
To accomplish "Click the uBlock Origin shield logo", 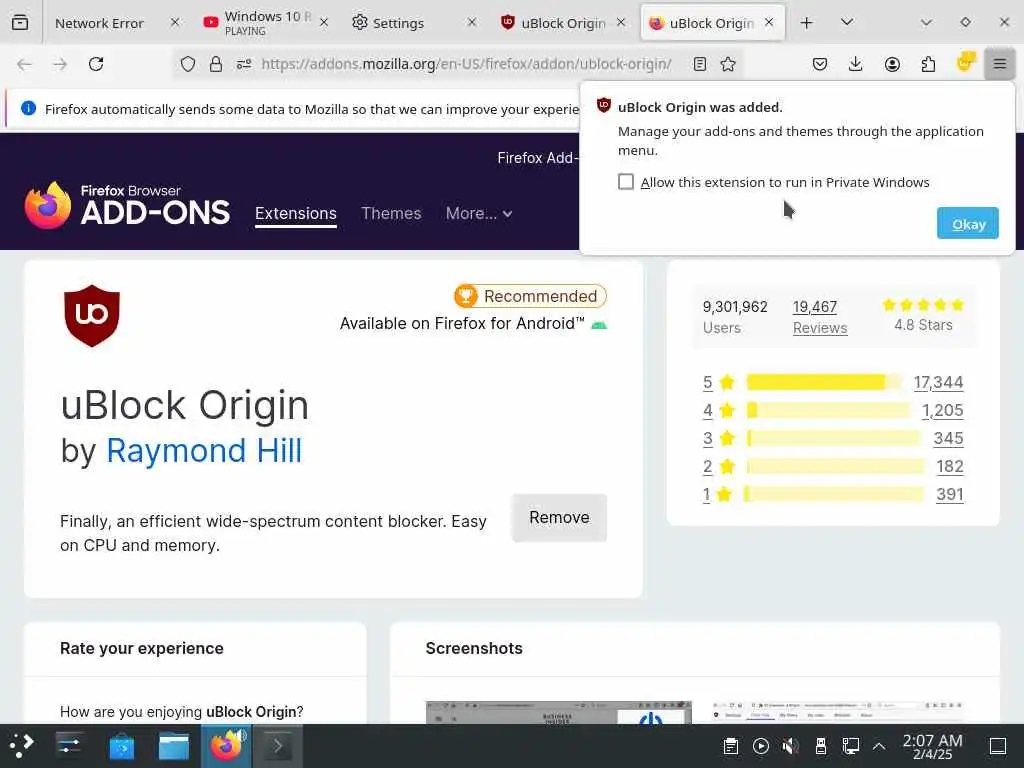I will pos(92,315).
